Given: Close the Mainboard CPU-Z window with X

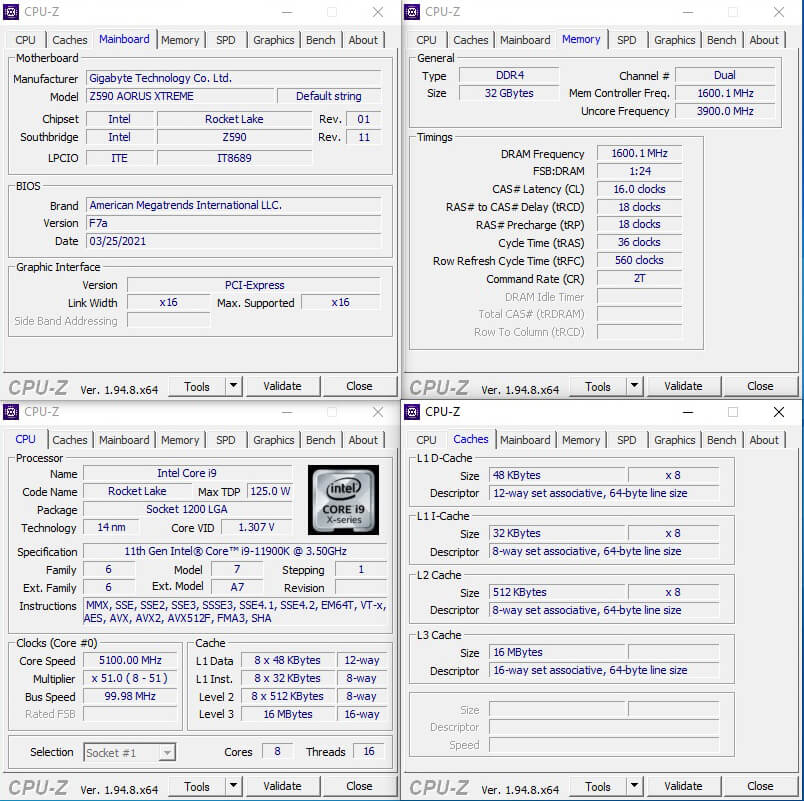Looking at the screenshot, I should tap(378, 12).
